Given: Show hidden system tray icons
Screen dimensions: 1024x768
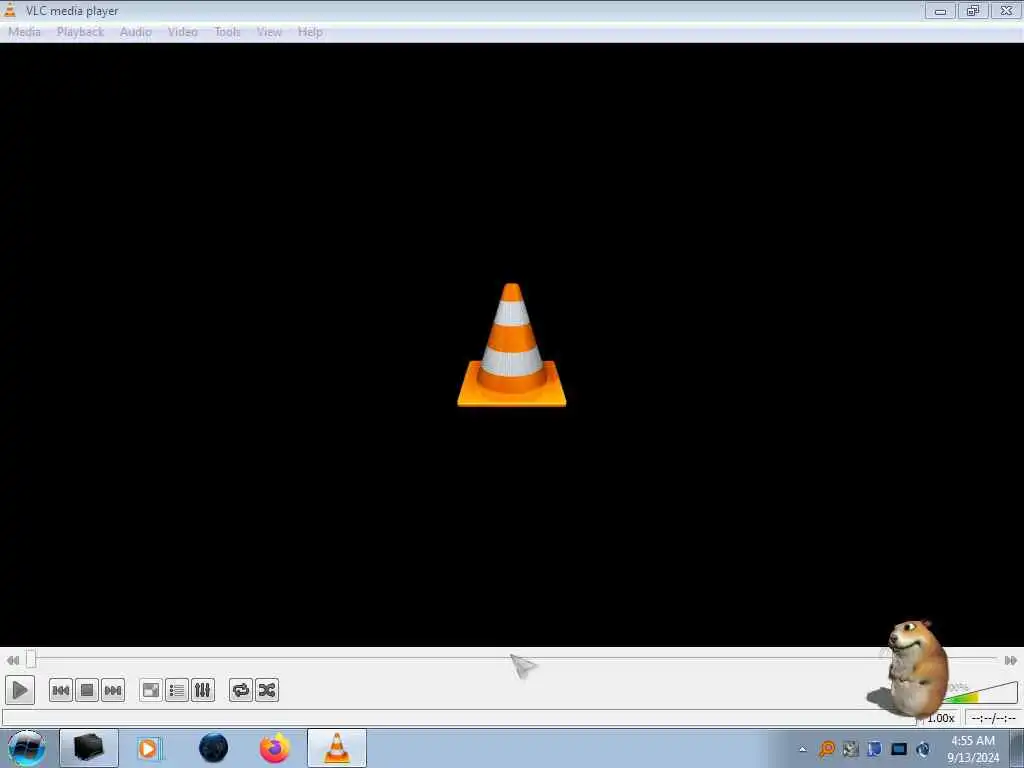Looking at the screenshot, I should coord(803,749).
